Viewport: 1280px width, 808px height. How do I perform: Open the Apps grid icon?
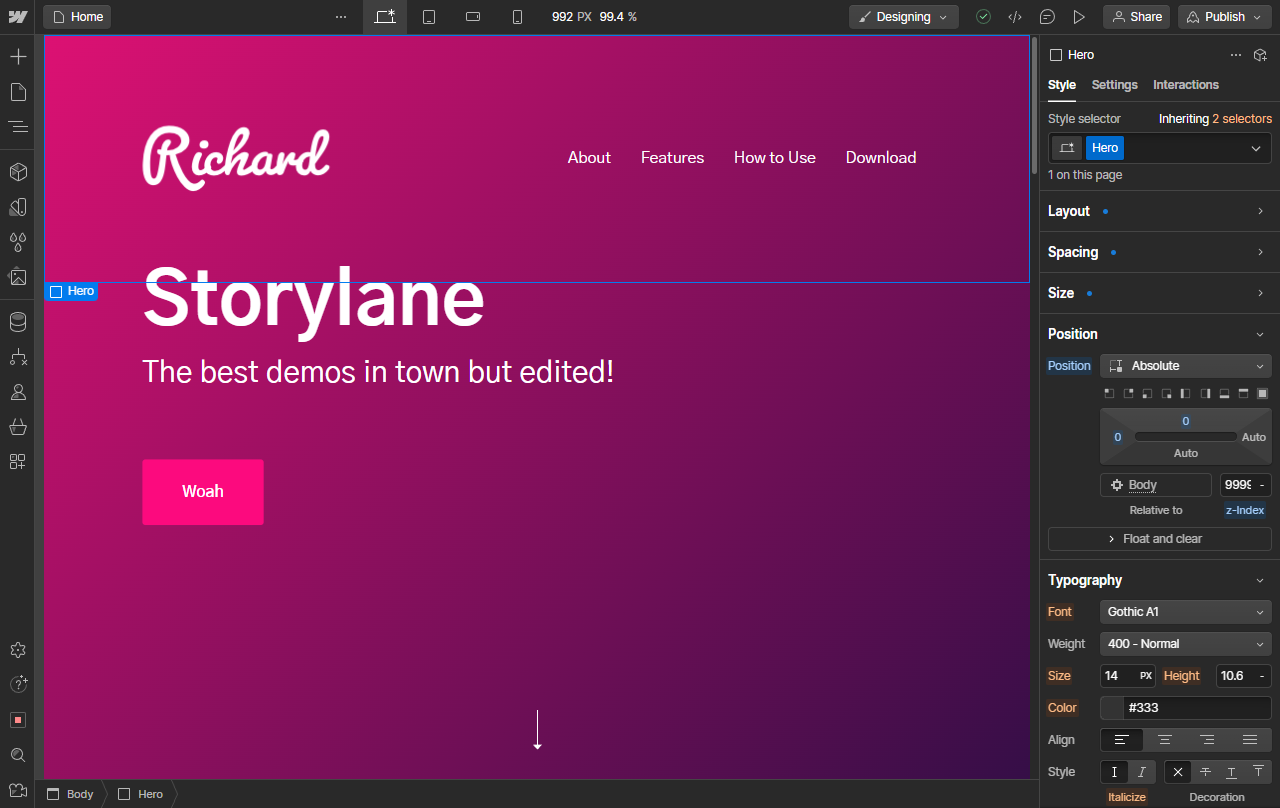[x=18, y=462]
